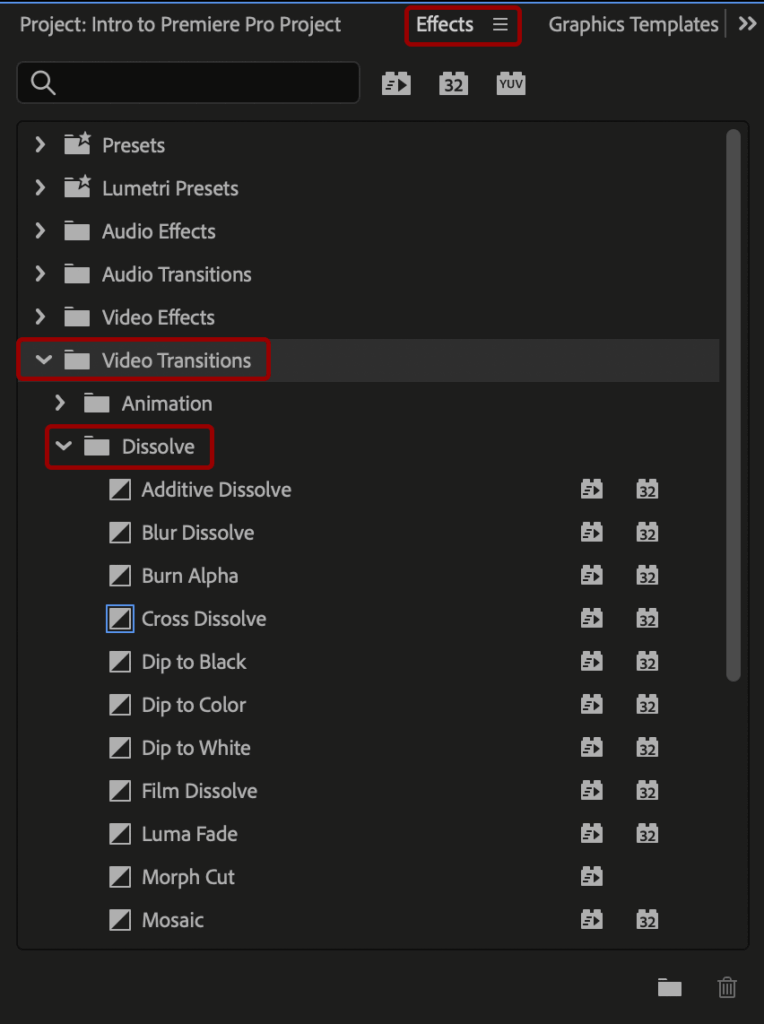Screen dimensions: 764x1024
Task: Click Morph Cut's accelerated effect badge
Action: pos(592,877)
